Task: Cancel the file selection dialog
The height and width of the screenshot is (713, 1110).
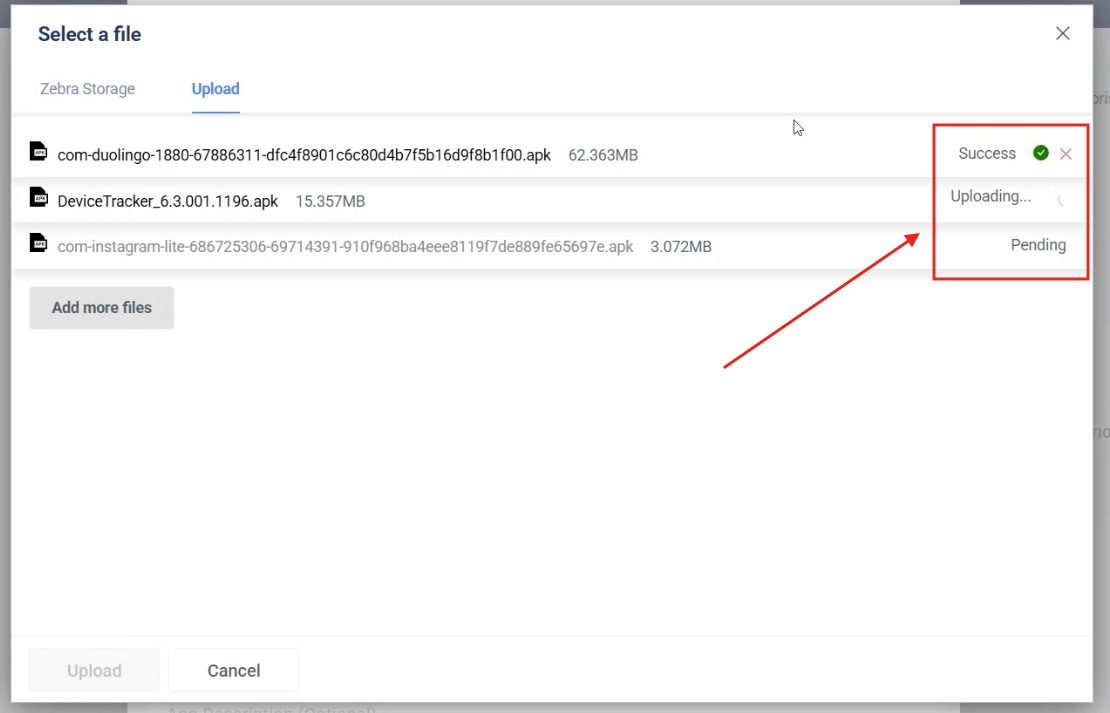Action: pos(233,670)
